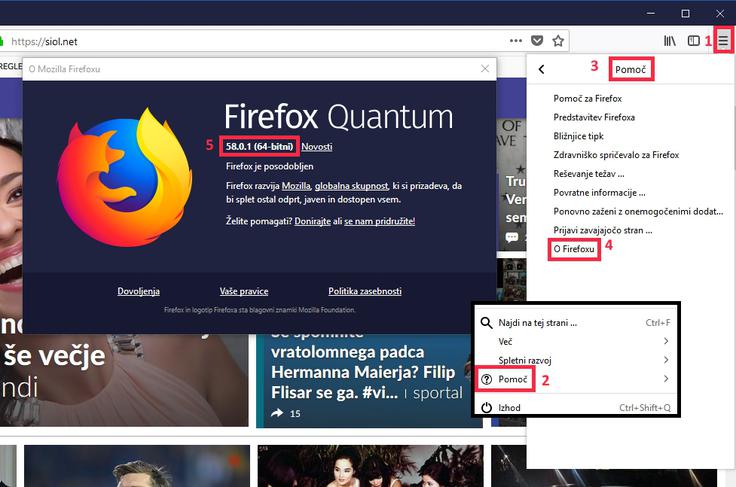
Task: Follow the Mozilla link in dialog
Action: (x=296, y=186)
